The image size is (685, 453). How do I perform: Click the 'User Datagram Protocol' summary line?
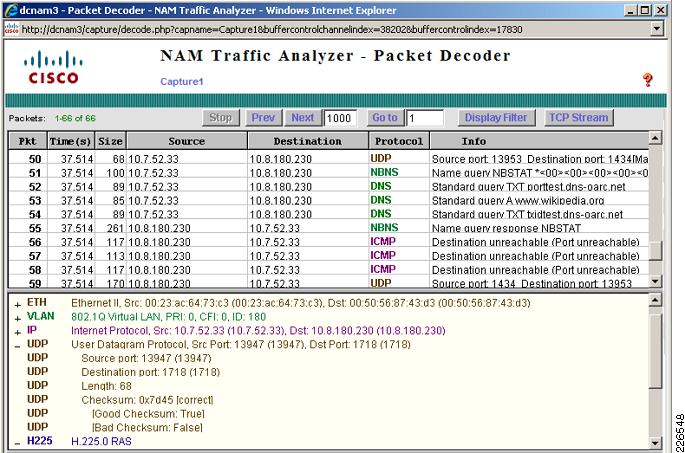click(x=241, y=345)
